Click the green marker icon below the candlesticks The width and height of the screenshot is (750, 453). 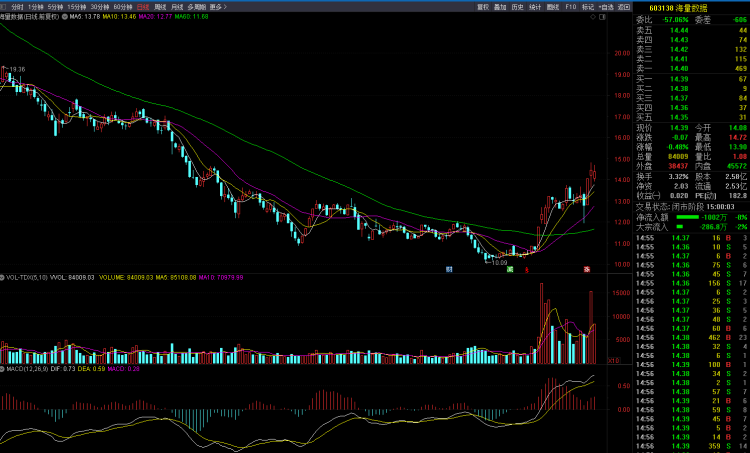[x=510, y=269]
